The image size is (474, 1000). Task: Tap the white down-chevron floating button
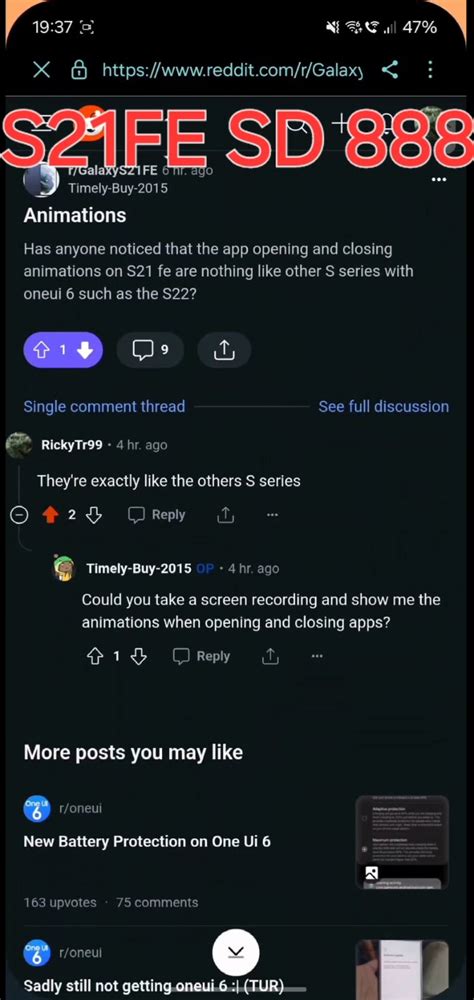[236, 952]
